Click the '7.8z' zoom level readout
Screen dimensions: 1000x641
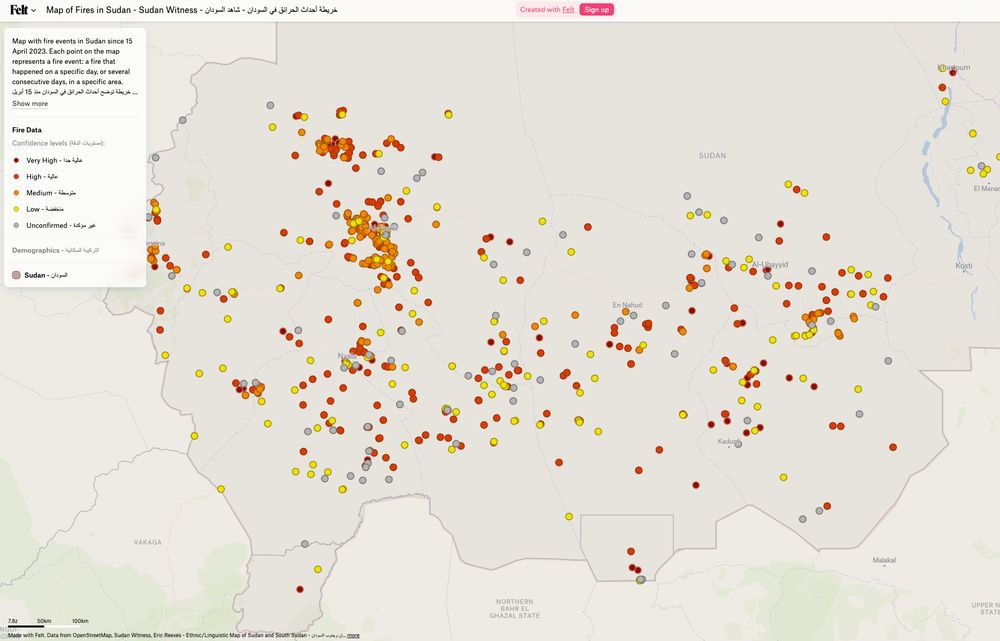pos(13,621)
